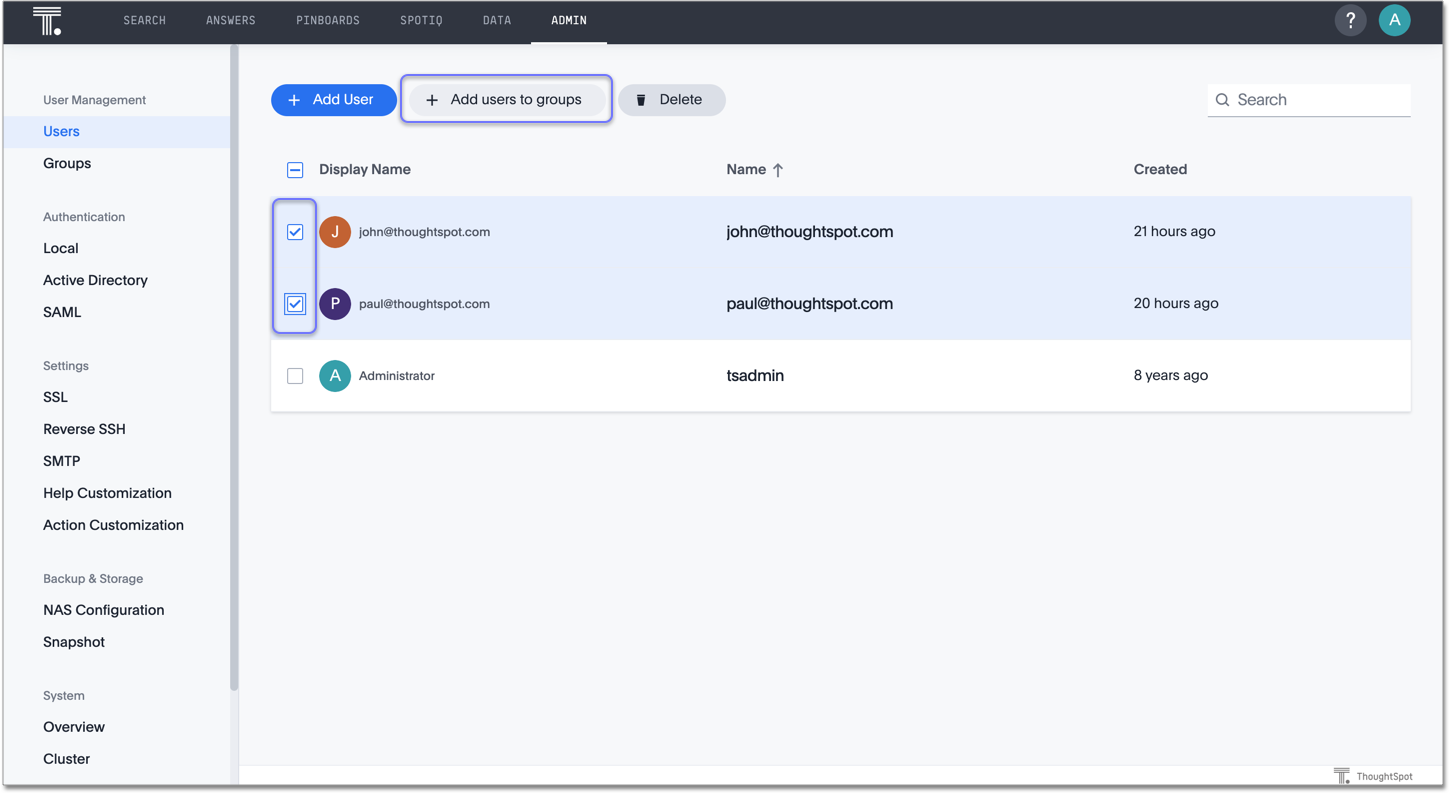Click the Add users to groups button
This screenshot has height=794, width=1450.
(x=506, y=99)
